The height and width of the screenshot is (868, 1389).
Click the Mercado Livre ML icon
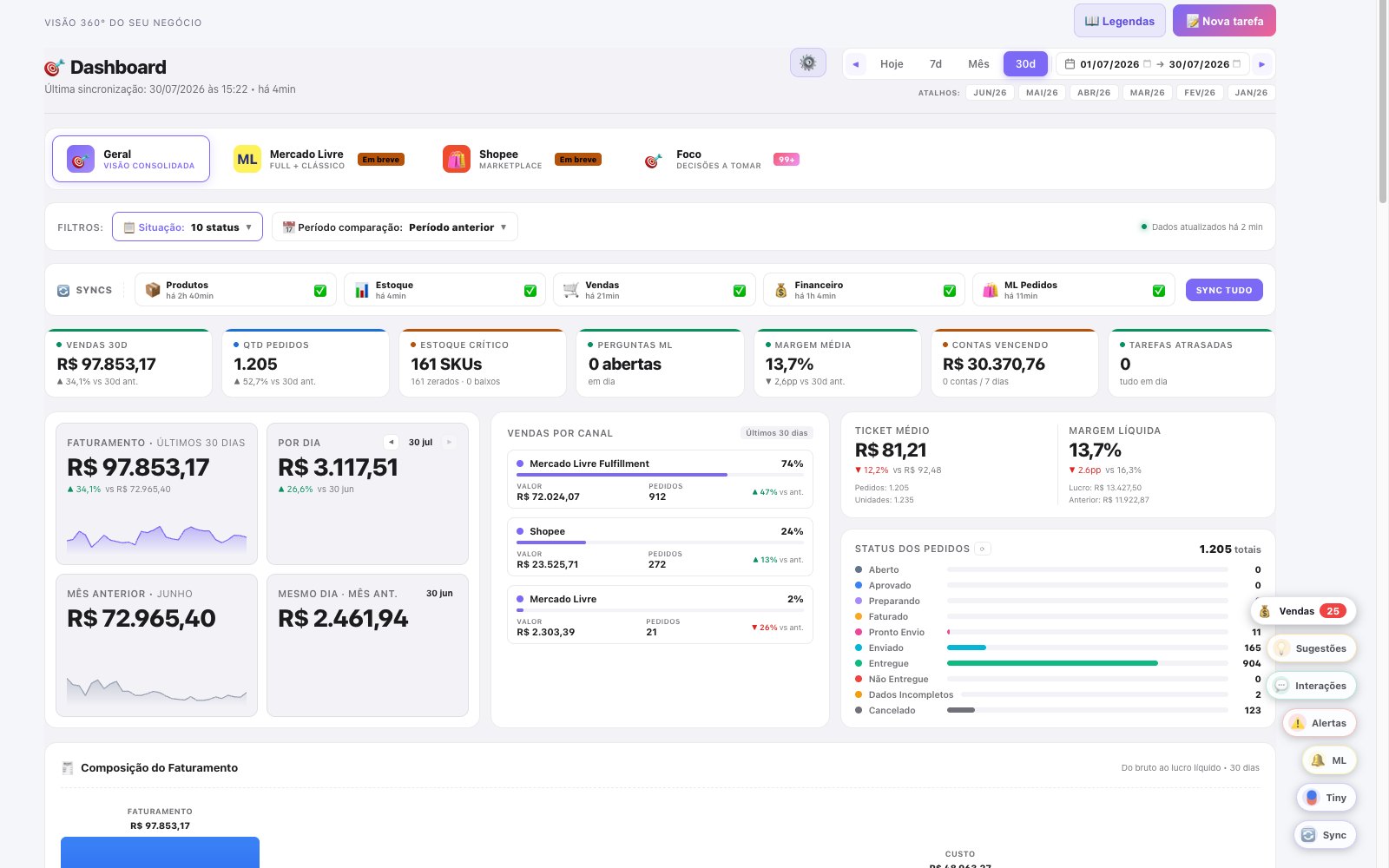pyautogui.click(x=247, y=159)
